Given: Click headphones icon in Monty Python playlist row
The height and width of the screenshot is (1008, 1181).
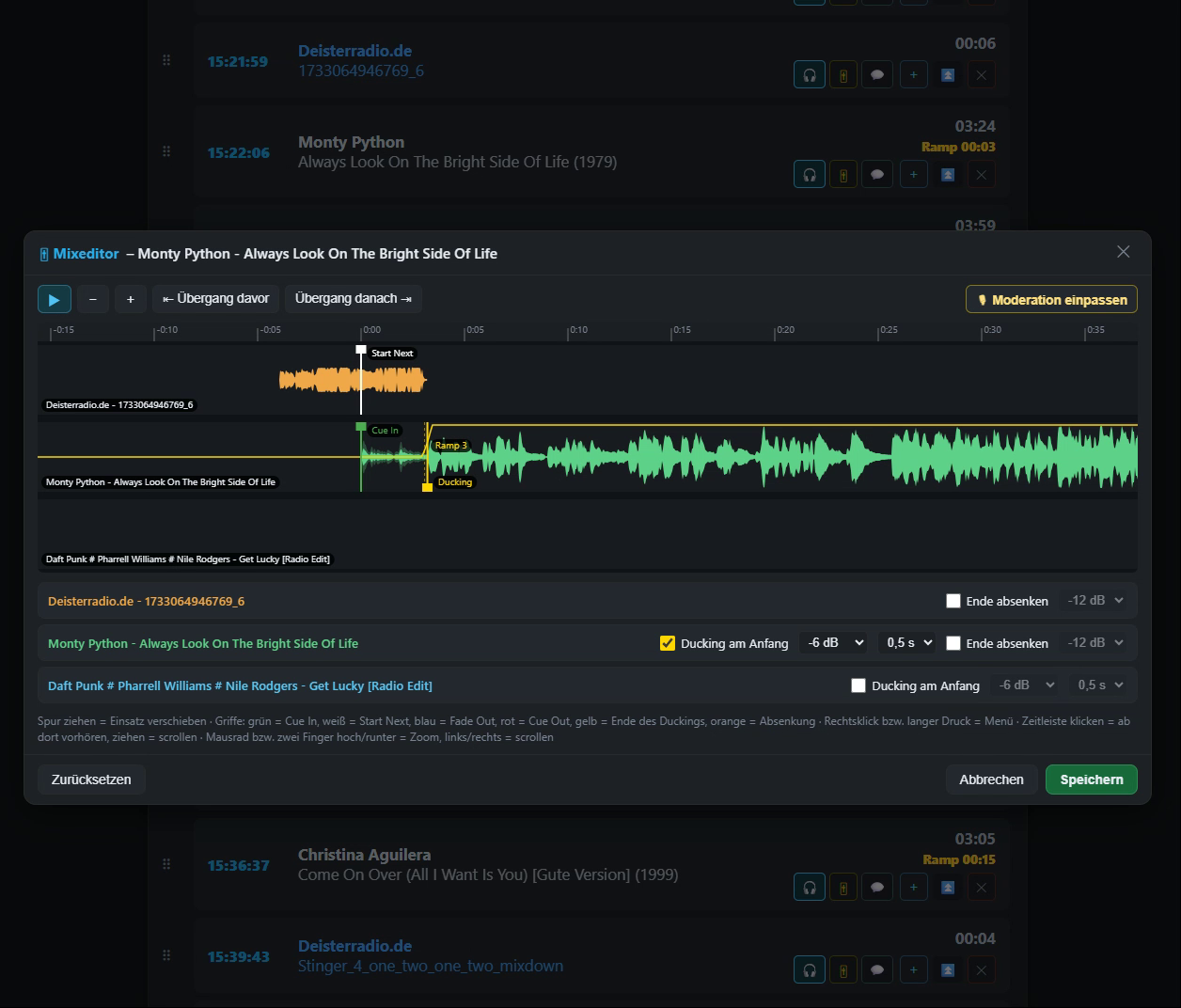Looking at the screenshot, I should (x=810, y=175).
